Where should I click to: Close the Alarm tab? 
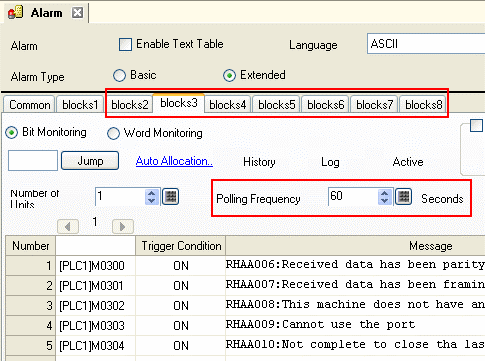[x=77, y=13]
